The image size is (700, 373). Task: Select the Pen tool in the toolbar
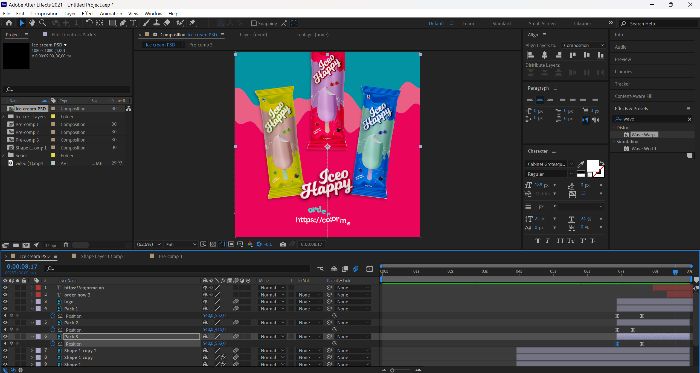(x=122, y=23)
